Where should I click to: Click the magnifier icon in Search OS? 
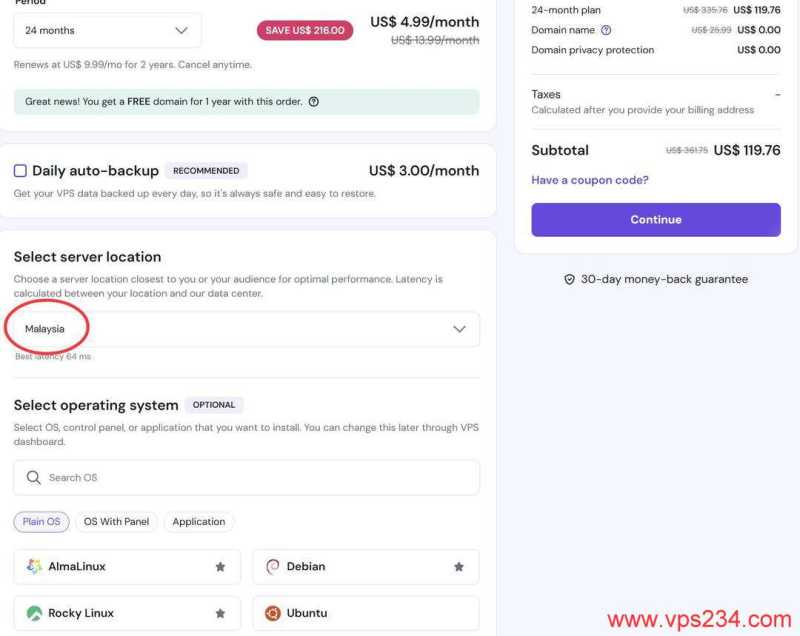[34, 478]
